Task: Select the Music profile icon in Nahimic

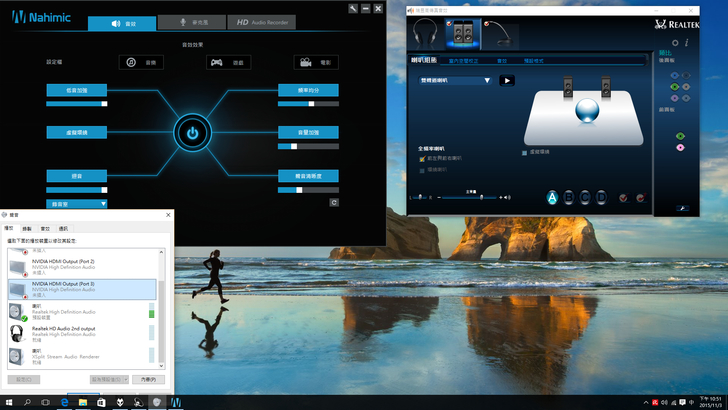Action: 131,62
